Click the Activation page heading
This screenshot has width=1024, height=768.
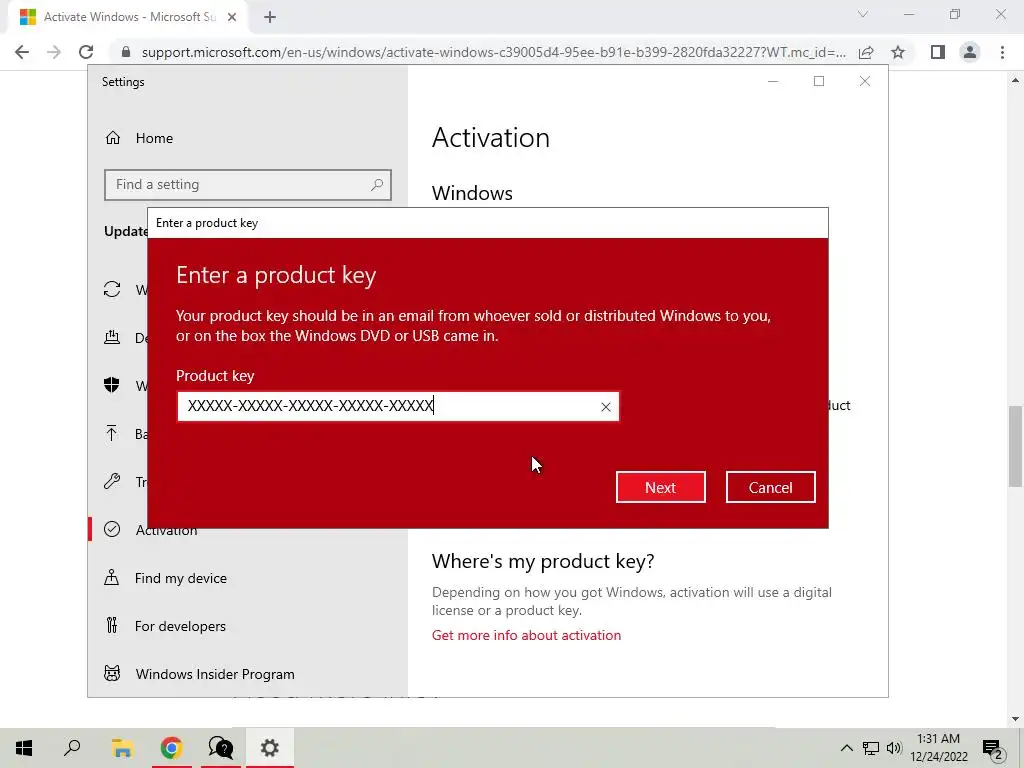[x=490, y=138]
